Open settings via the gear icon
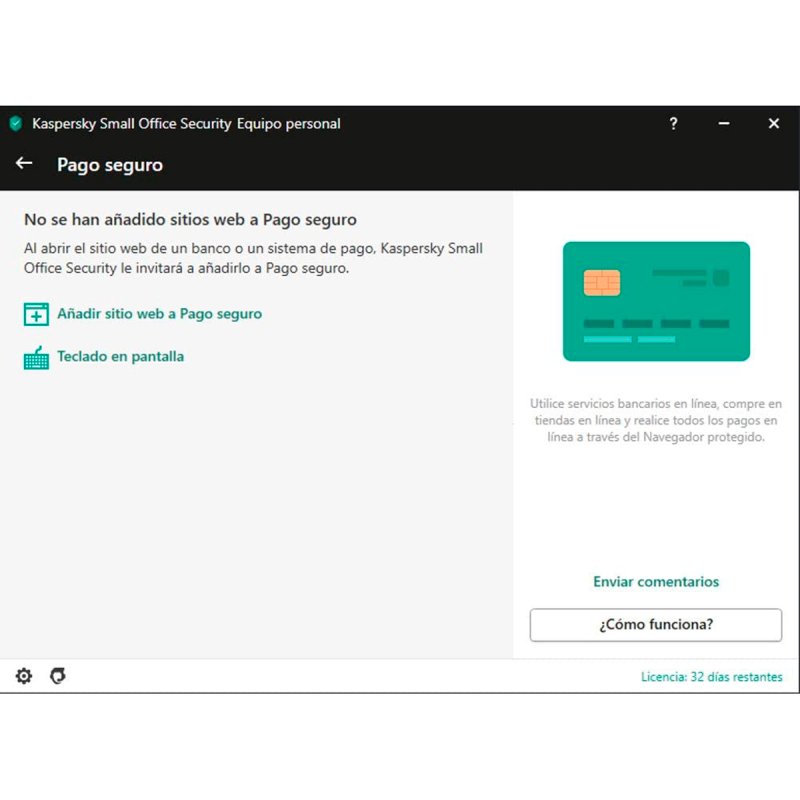Screen dimensions: 800x800 point(23,676)
